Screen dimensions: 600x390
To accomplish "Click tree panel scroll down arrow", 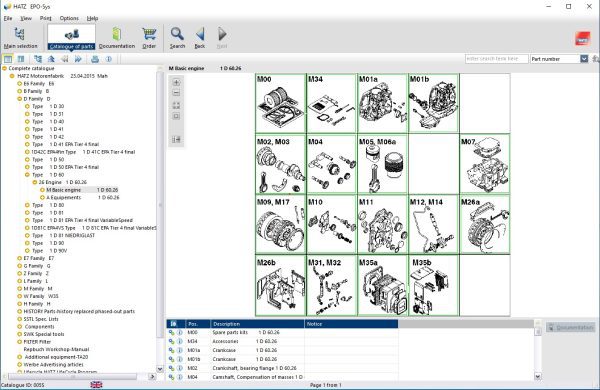I will [x=160, y=369].
